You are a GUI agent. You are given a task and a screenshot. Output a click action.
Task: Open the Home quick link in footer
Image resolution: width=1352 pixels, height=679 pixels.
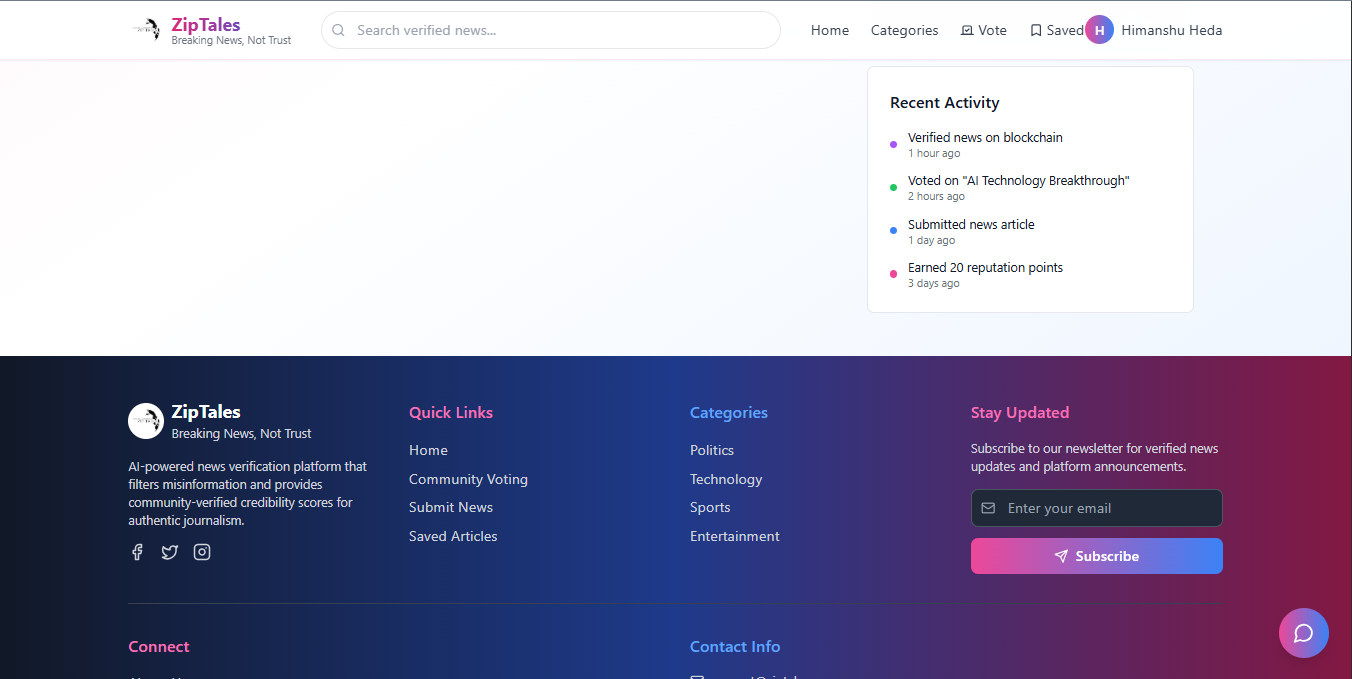point(428,450)
